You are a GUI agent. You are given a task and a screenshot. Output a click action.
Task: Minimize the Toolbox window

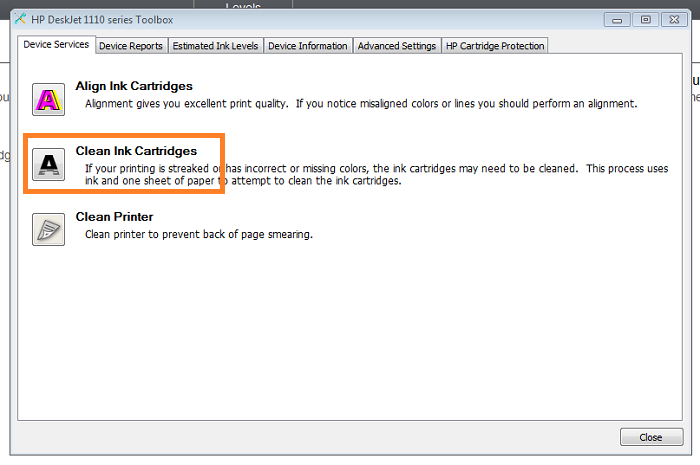[617, 20]
